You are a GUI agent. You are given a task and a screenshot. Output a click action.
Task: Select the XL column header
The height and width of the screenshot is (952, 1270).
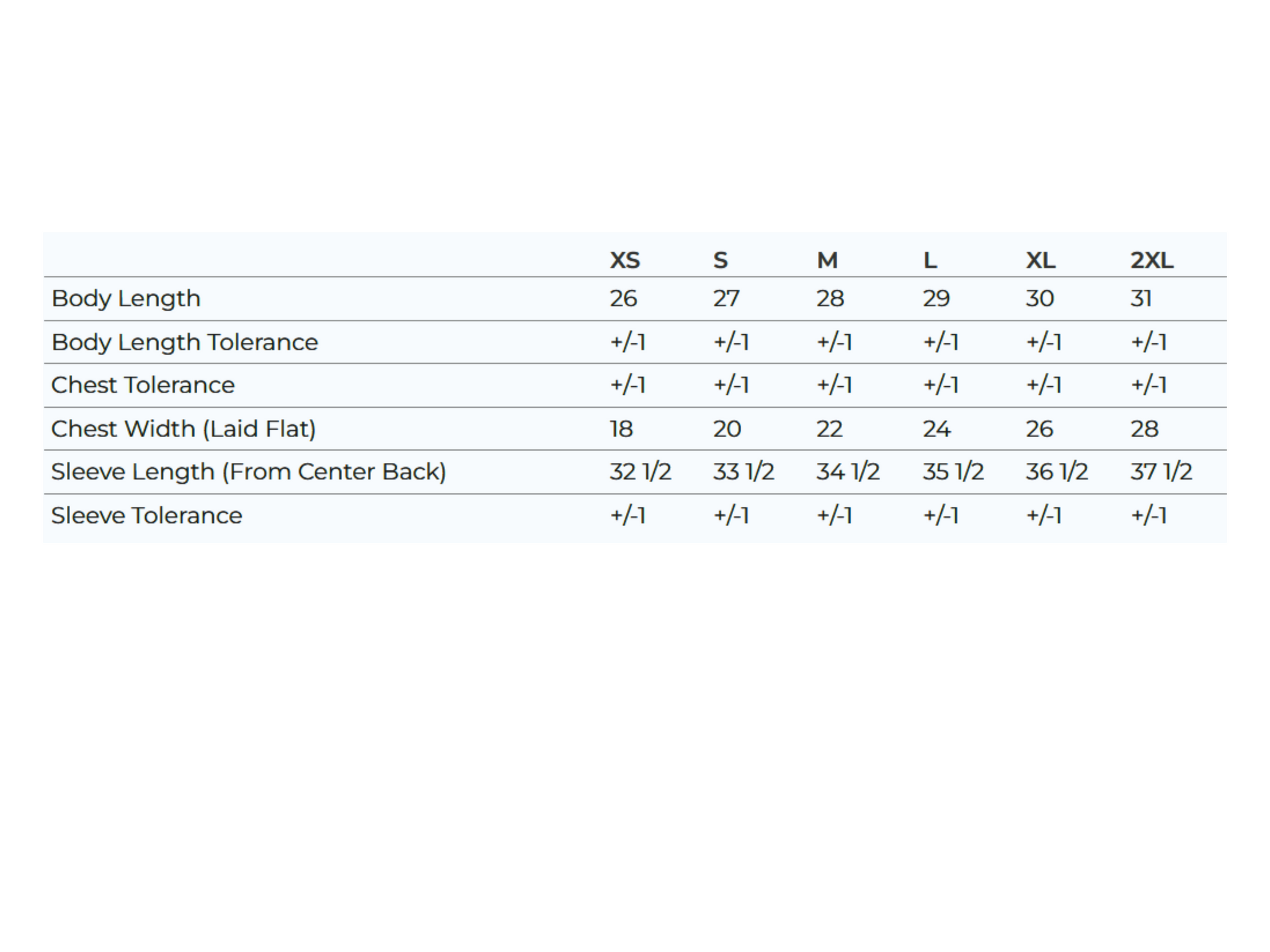pos(1041,260)
